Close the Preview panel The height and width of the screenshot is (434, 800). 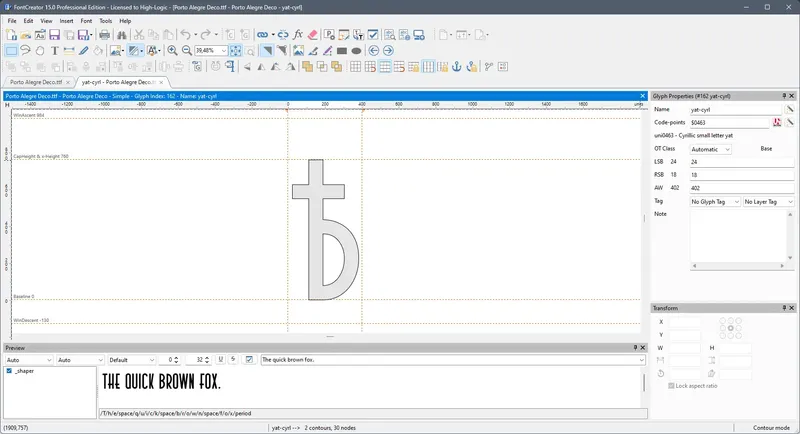(x=643, y=348)
